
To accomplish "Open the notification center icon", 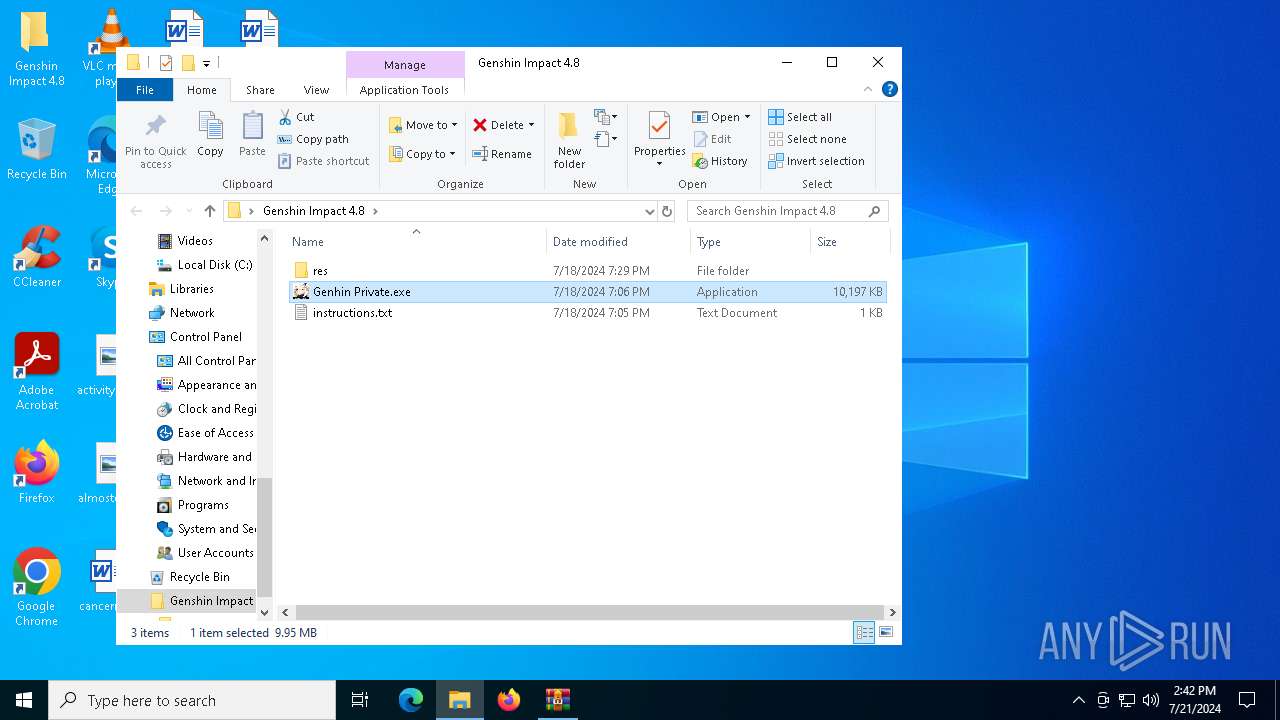I will click(1247, 700).
